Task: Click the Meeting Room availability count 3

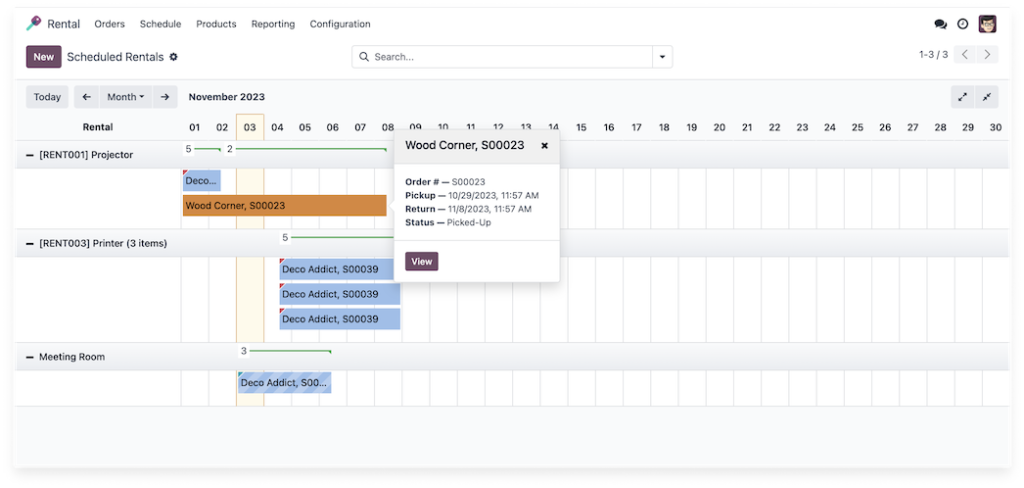Action: pos(244,351)
